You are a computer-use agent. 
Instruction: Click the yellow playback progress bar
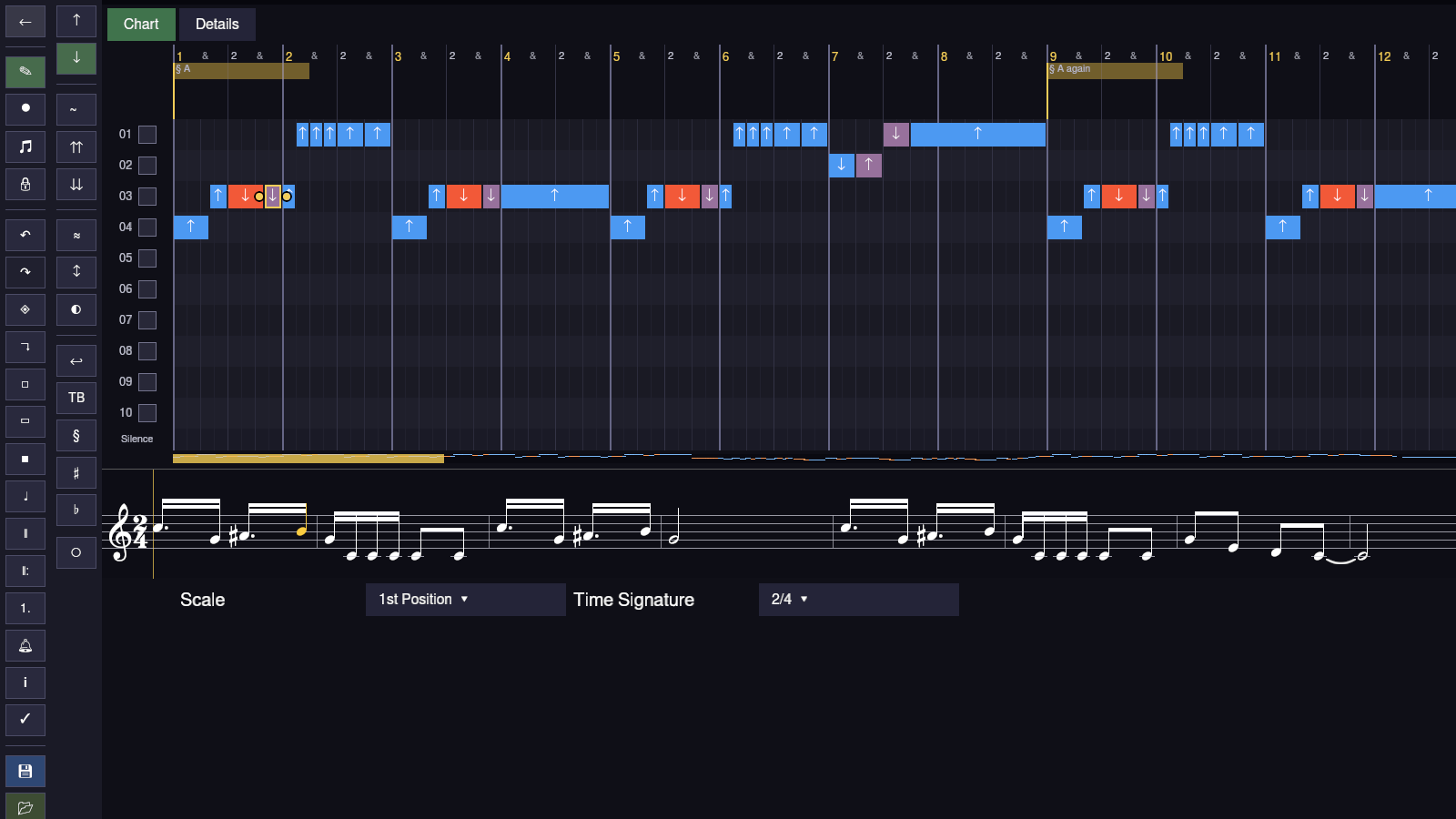point(308,459)
